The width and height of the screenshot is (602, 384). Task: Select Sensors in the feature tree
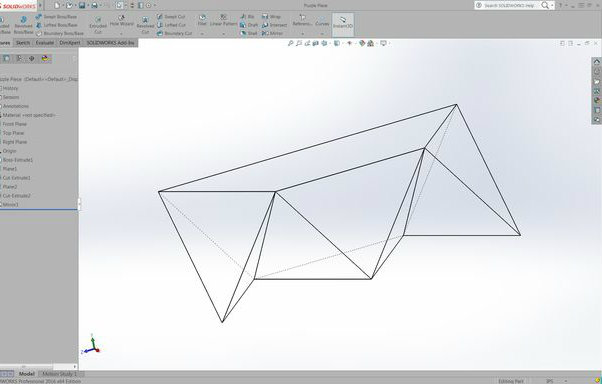pyautogui.click(x=10, y=97)
